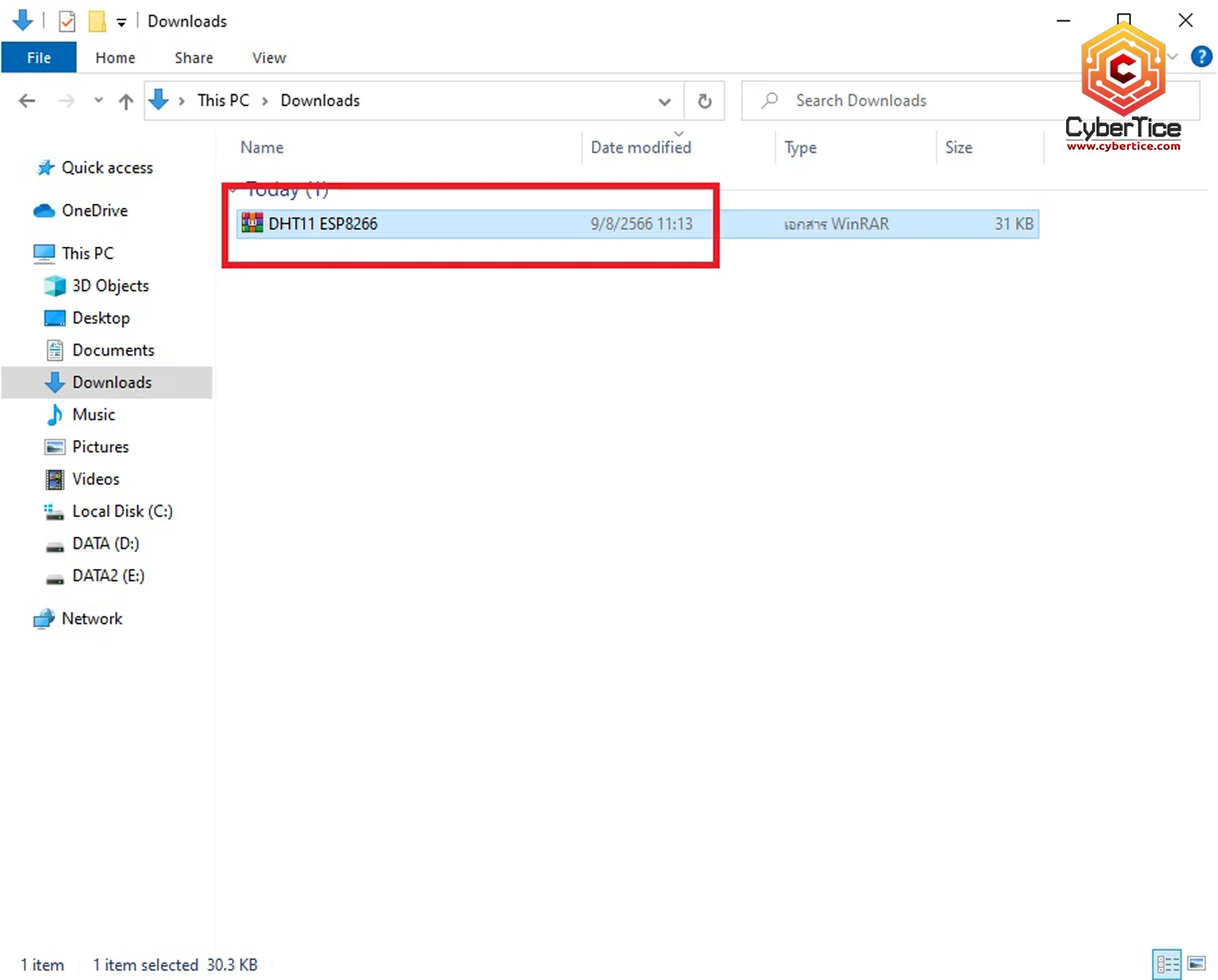Collapse the Today file group
This screenshot has width=1218, height=980.
pyautogui.click(x=233, y=191)
